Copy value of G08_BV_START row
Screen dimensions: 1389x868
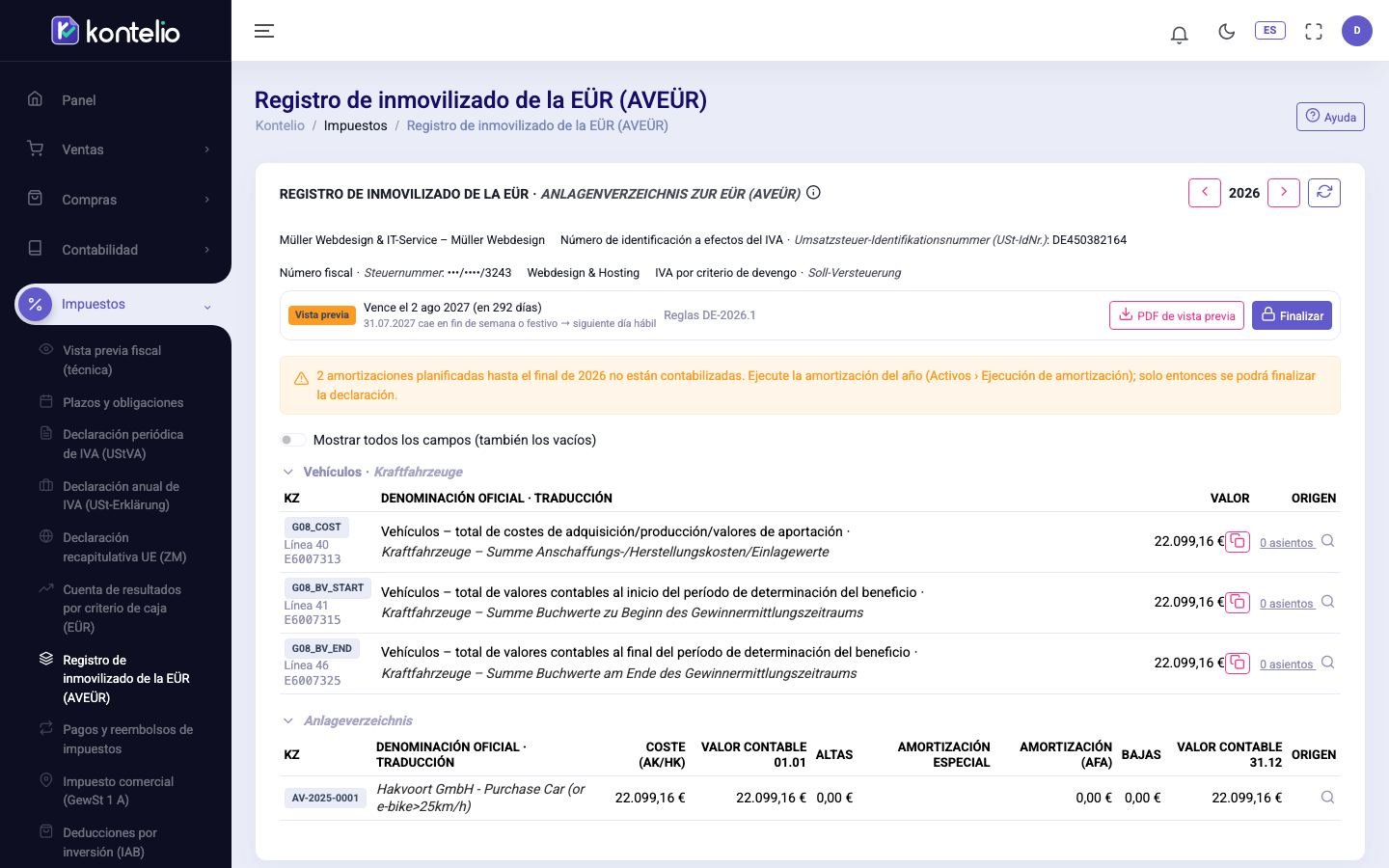point(1238,603)
